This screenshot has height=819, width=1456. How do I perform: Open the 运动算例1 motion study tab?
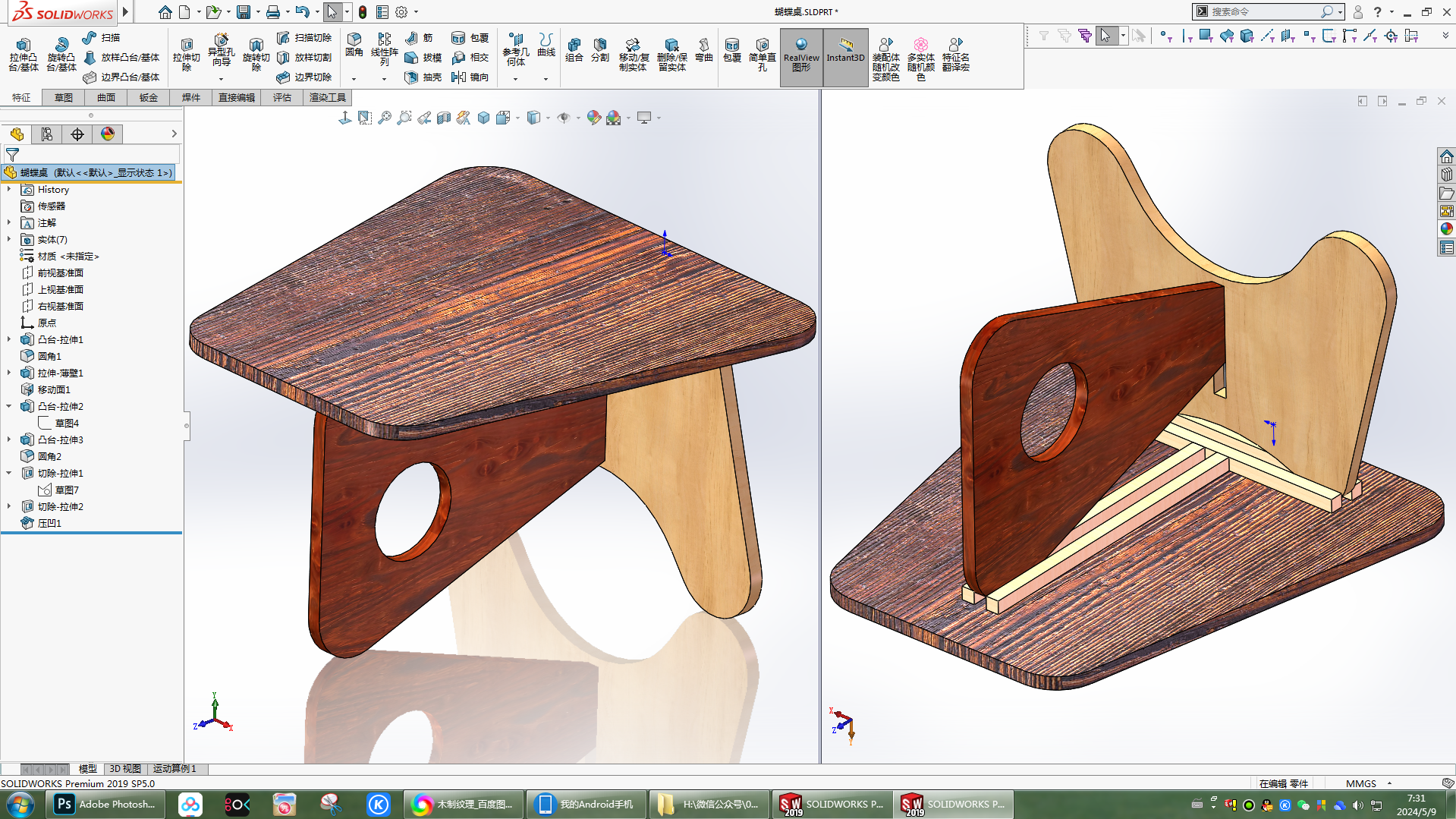tap(175, 769)
